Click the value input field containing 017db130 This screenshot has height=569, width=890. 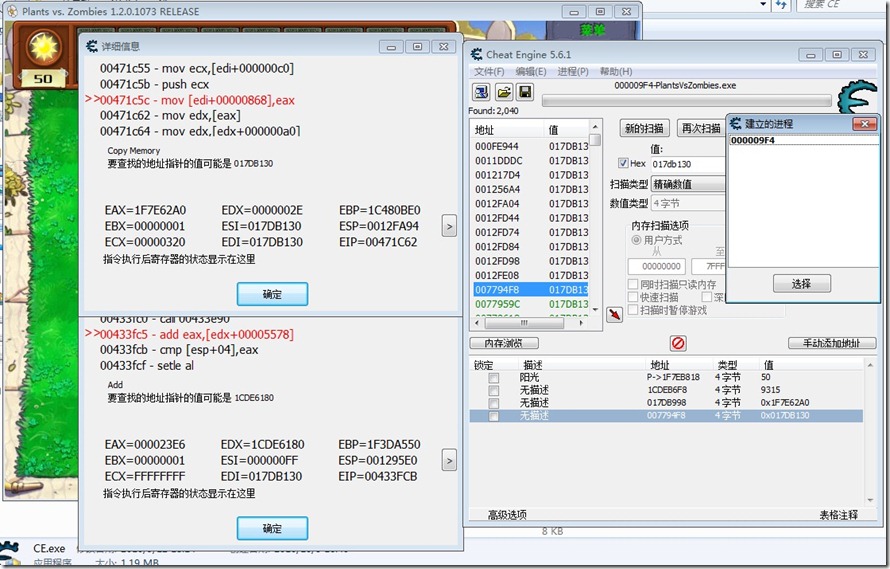[x=688, y=164]
